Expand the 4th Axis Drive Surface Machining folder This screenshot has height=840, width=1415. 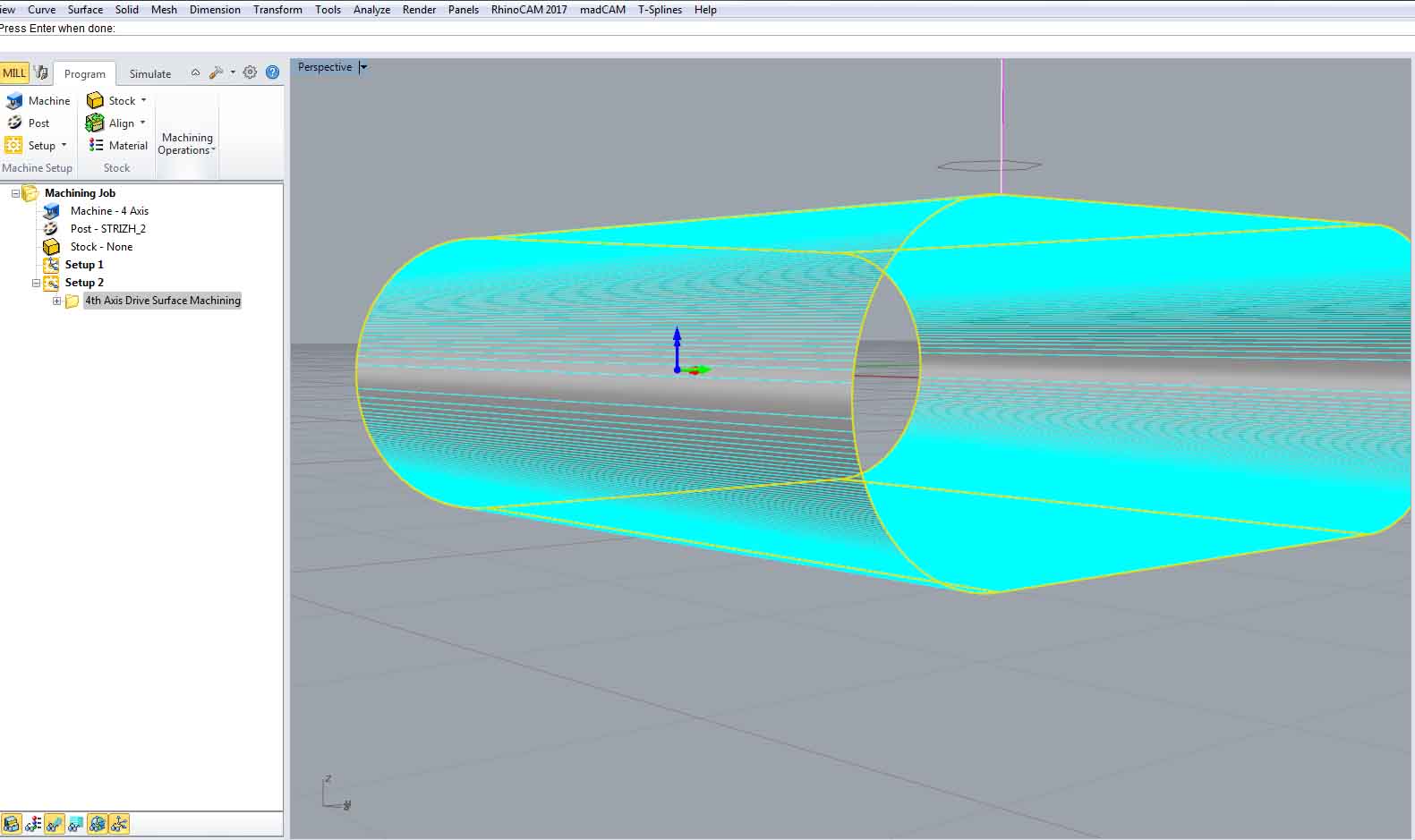point(57,301)
